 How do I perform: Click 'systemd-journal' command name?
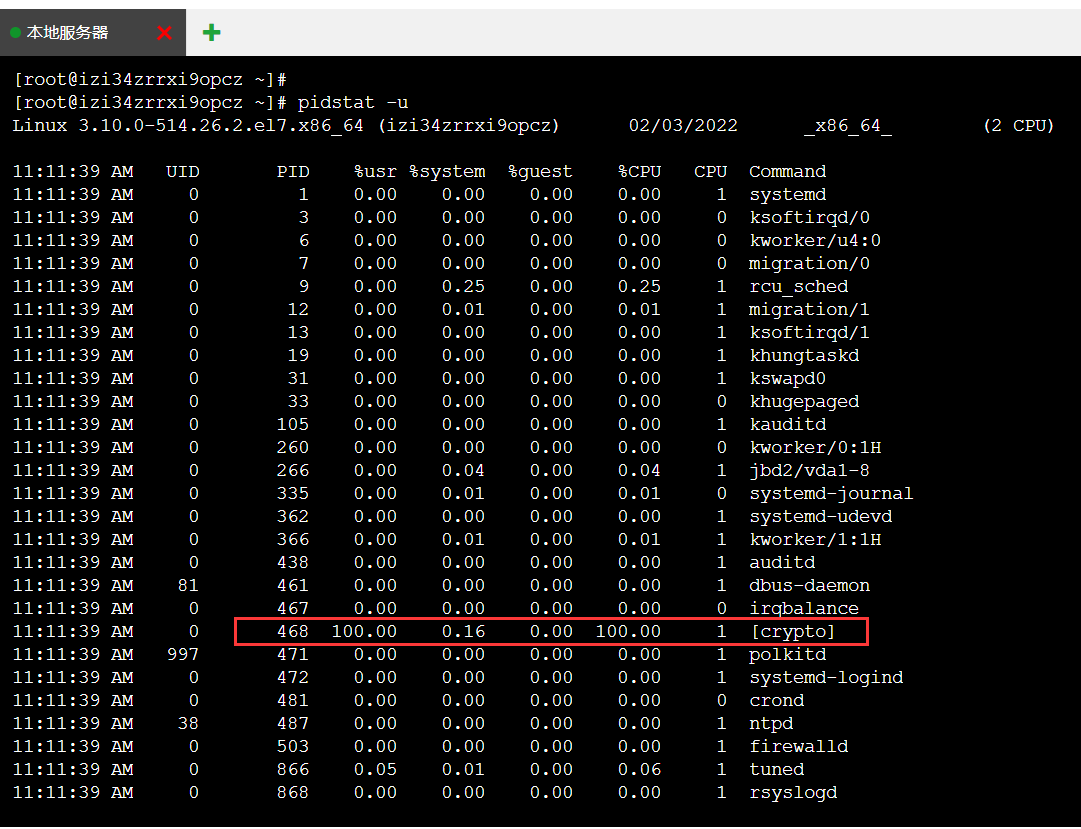[x=831, y=494]
